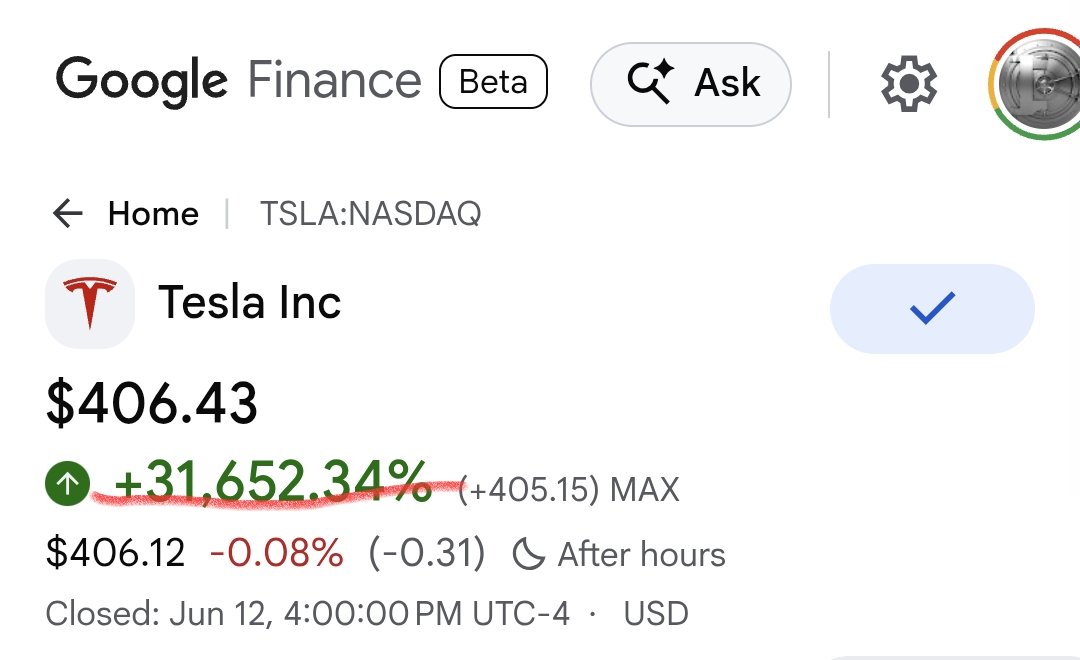
Task: Go to the Home breadcrumb link
Action: 154,214
